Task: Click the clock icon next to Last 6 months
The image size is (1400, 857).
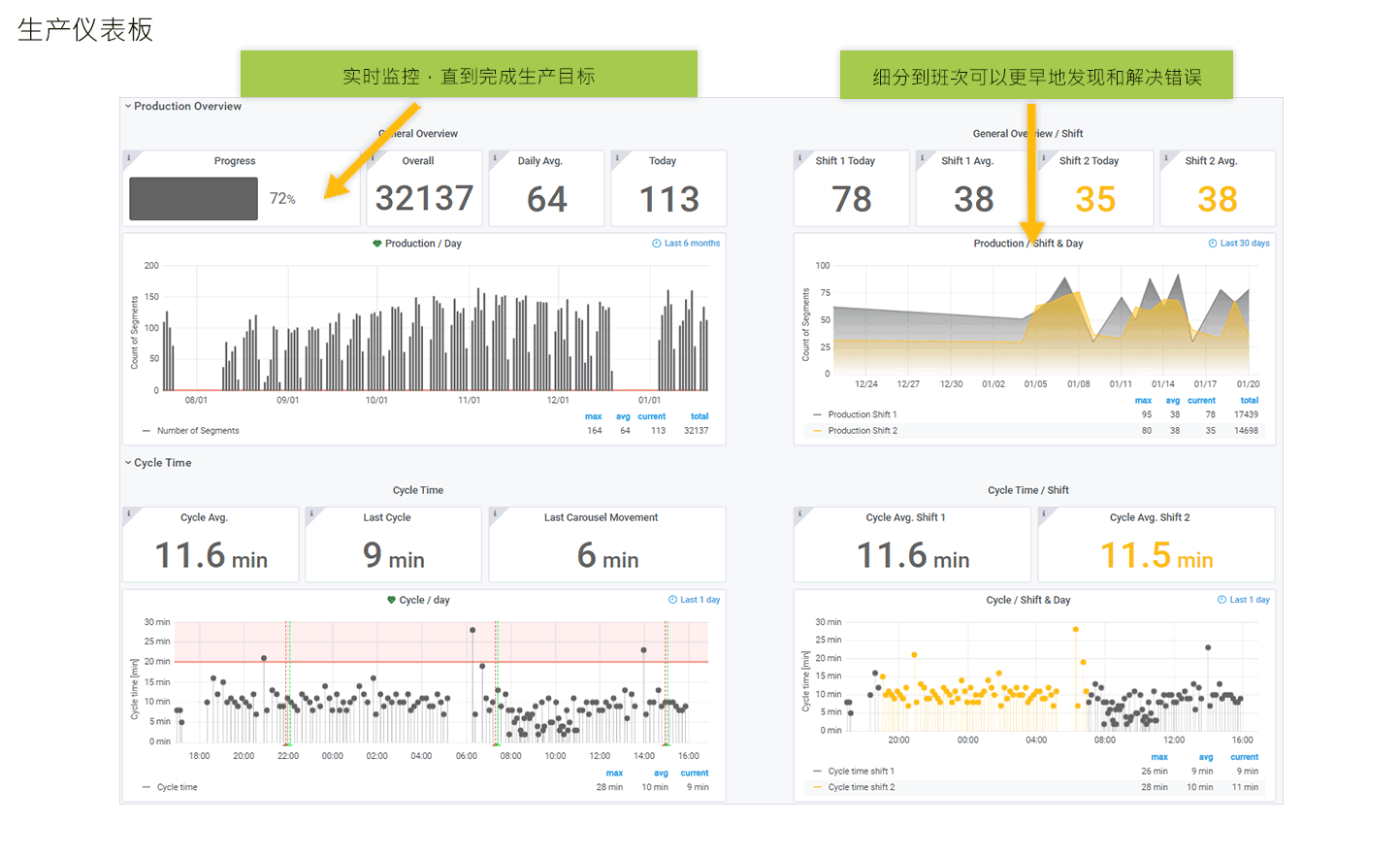Action: [x=657, y=244]
